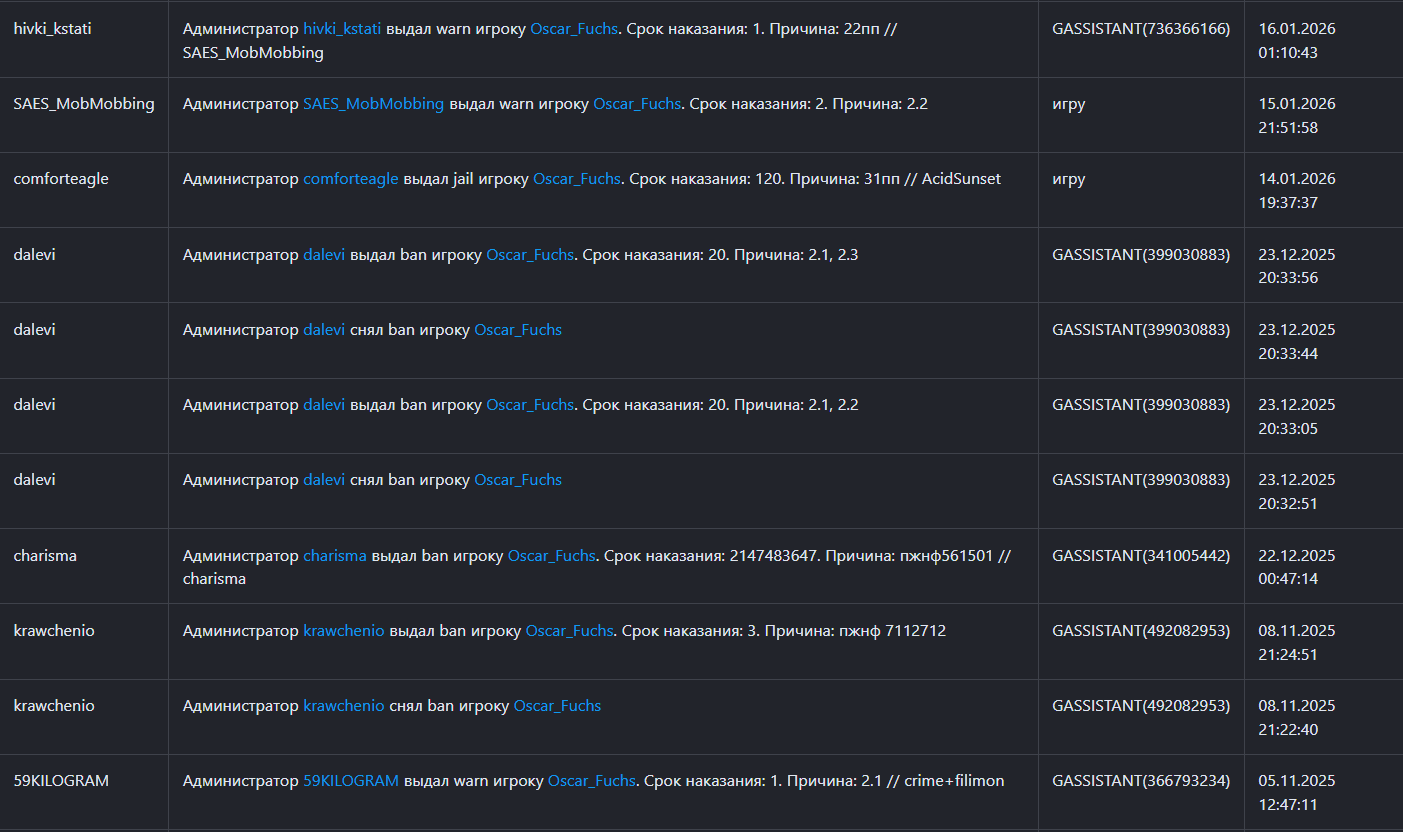1403x832 pixels.
Task: Open comforteagle link in the jail entry
Action: click(350, 179)
